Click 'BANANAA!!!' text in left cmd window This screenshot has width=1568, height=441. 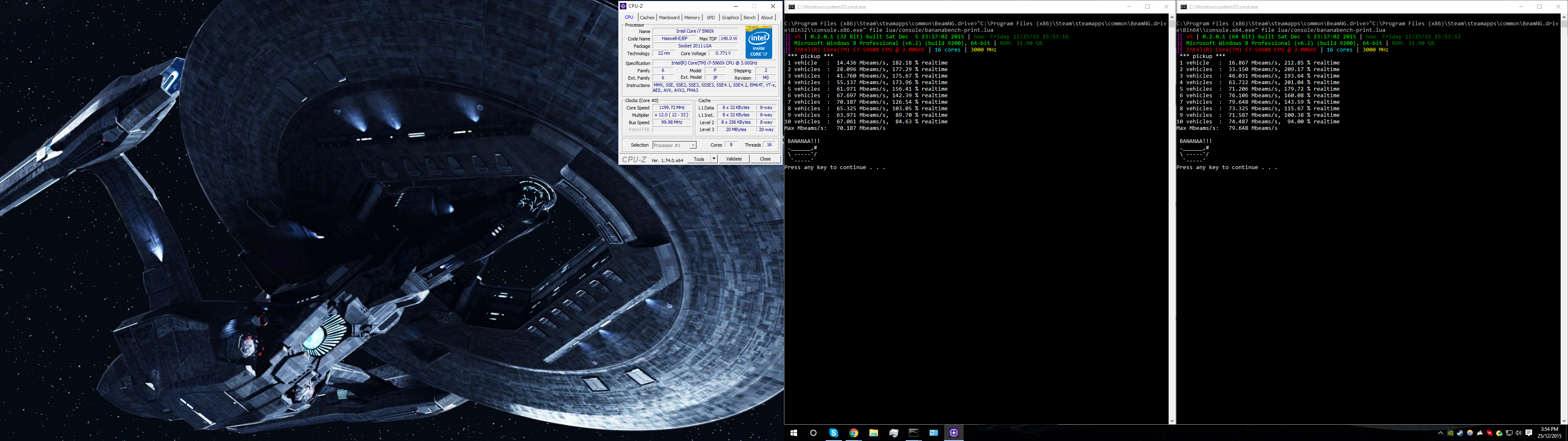point(804,141)
